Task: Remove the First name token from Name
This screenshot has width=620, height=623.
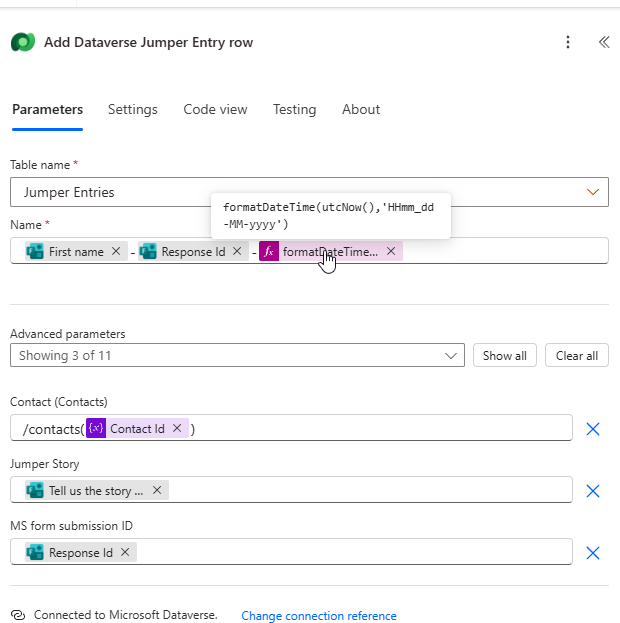Action: tap(116, 252)
